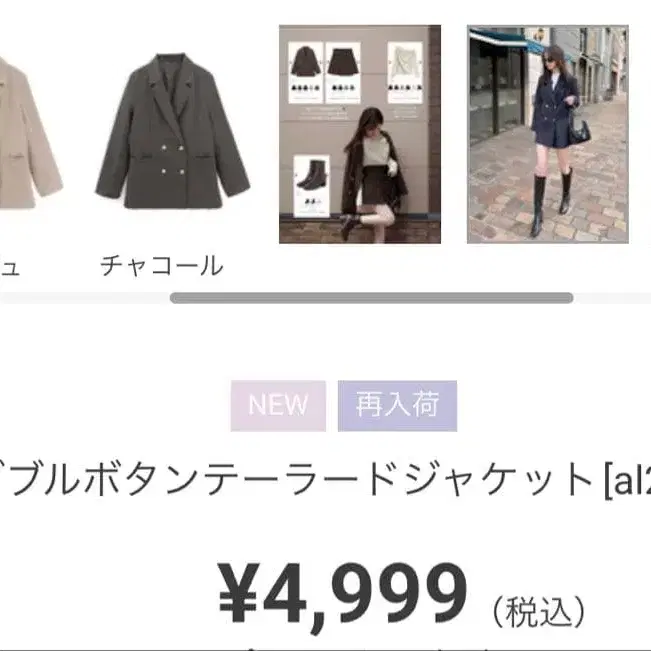The image size is (651, 651).
Task: Tap the partially visible beige color label
Action: pos(9,267)
